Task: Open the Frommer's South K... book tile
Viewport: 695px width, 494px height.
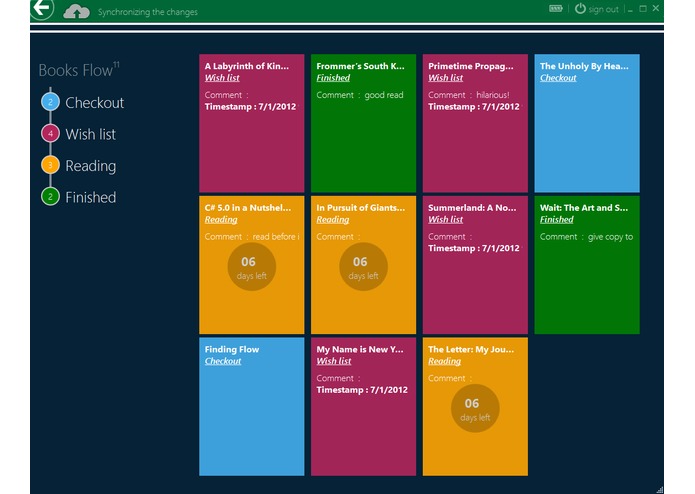Action: (363, 123)
